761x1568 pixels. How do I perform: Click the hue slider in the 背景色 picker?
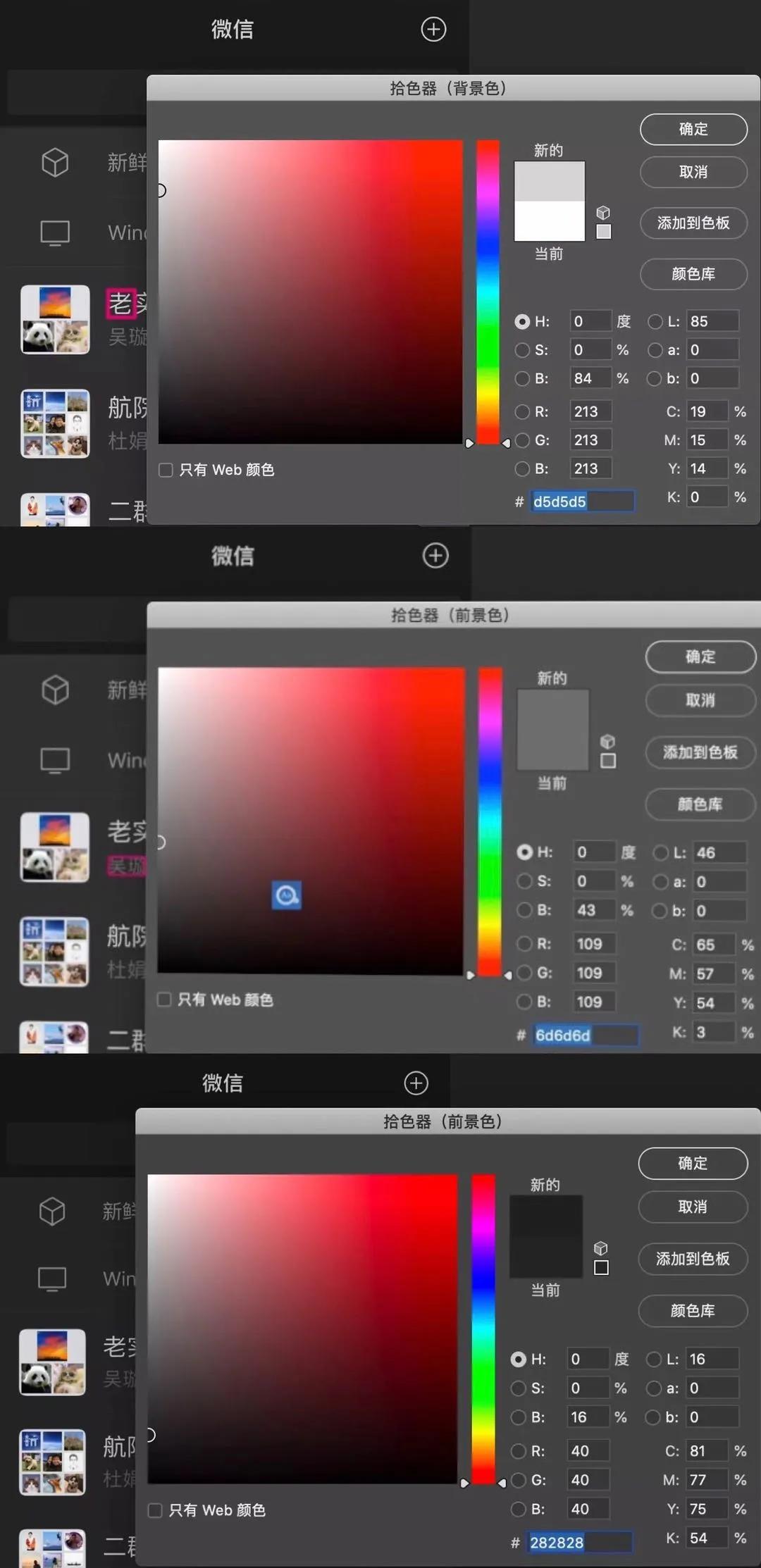click(488, 292)
